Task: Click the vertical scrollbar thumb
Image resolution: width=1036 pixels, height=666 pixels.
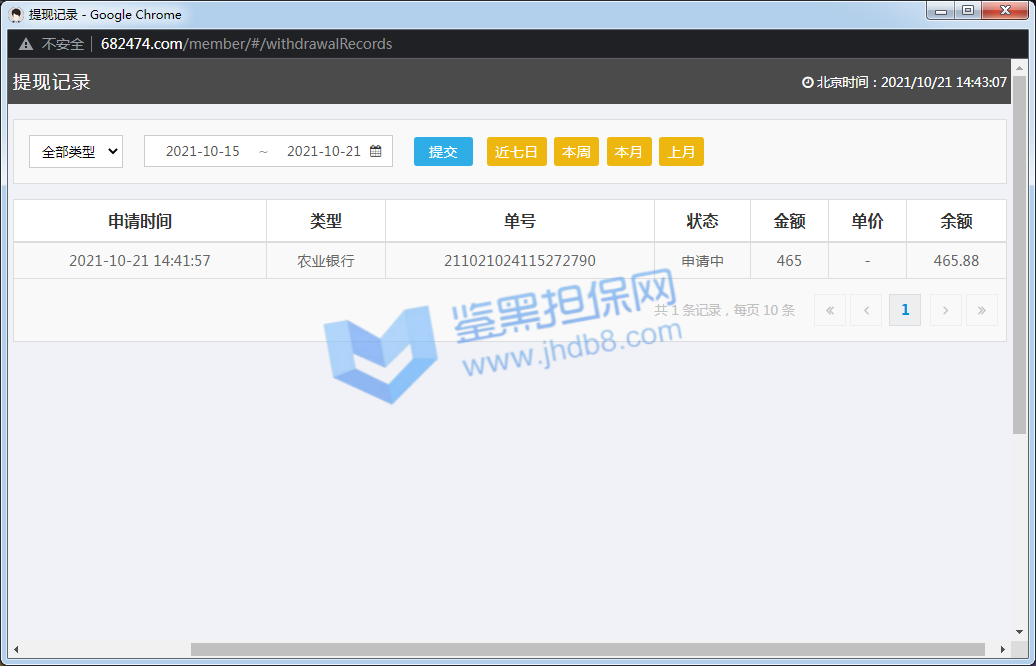Action: click(x=1019, y=250)
